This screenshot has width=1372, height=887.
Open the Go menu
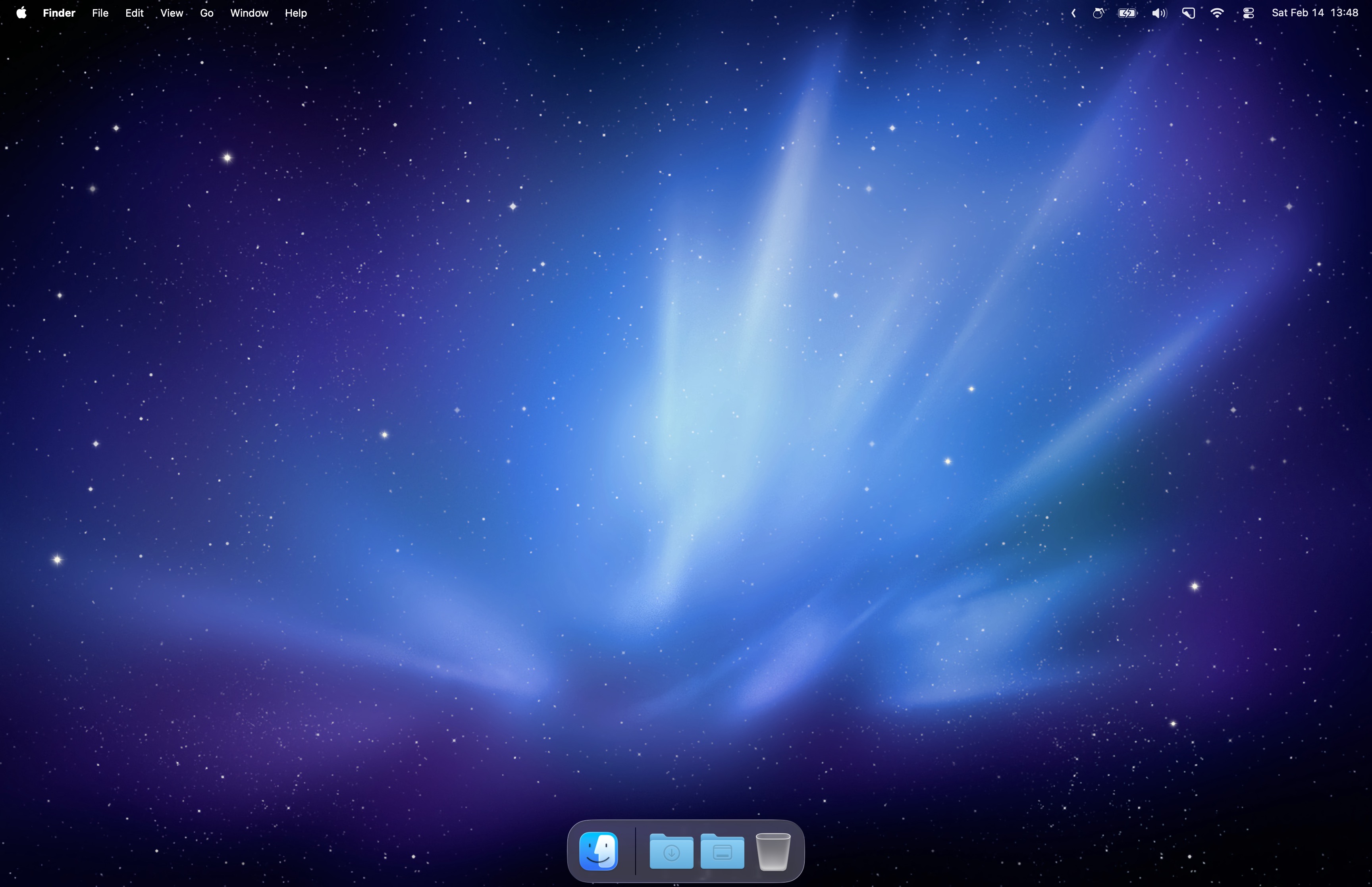[x=207, y=13]
